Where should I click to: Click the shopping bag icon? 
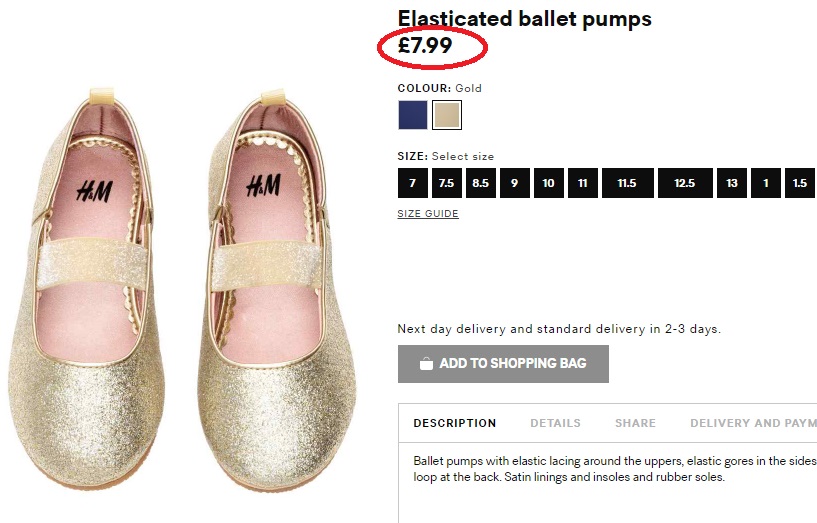[426, 364]
